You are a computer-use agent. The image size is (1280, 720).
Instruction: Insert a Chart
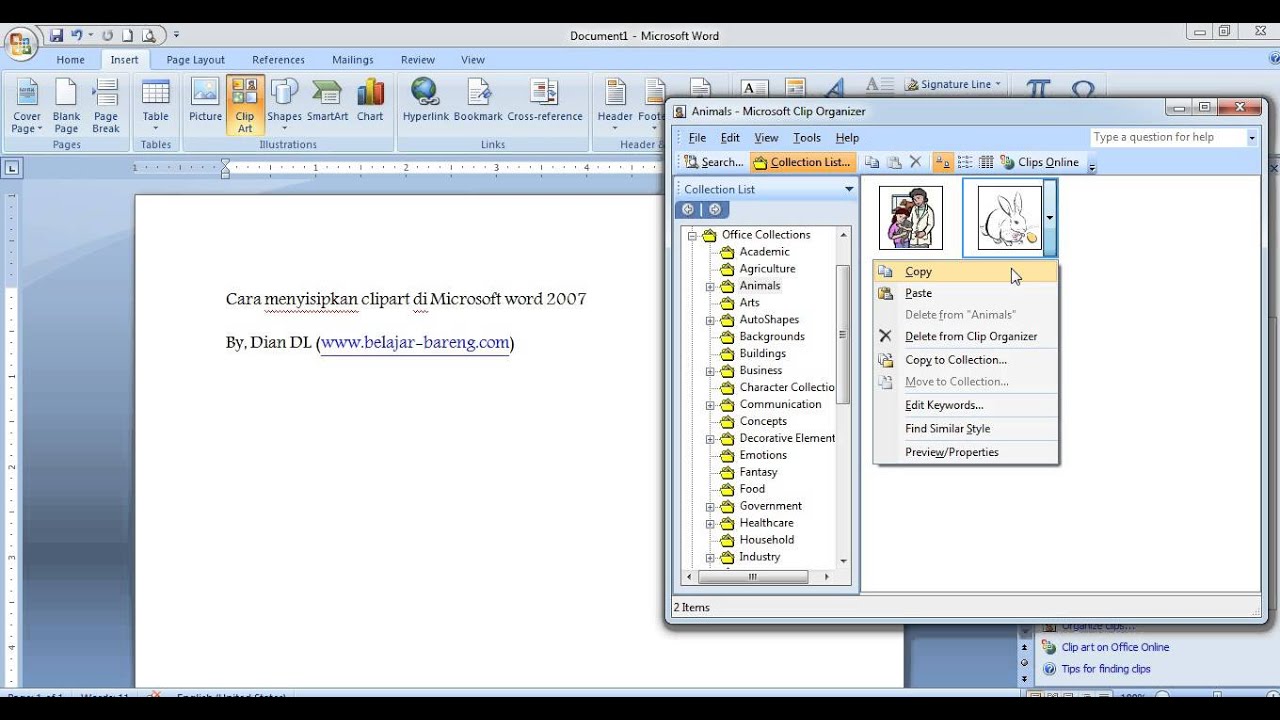pos(370,100)
